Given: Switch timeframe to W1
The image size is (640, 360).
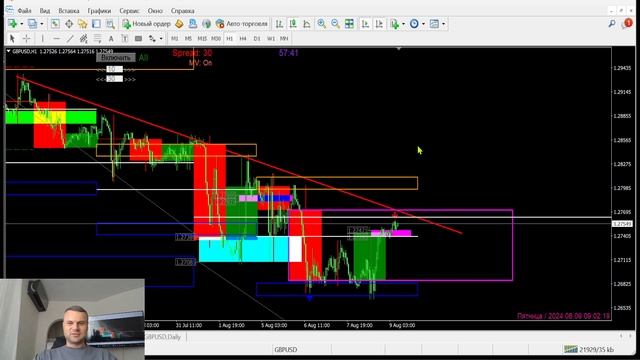Looking at the screenshot, I should 271,38.
